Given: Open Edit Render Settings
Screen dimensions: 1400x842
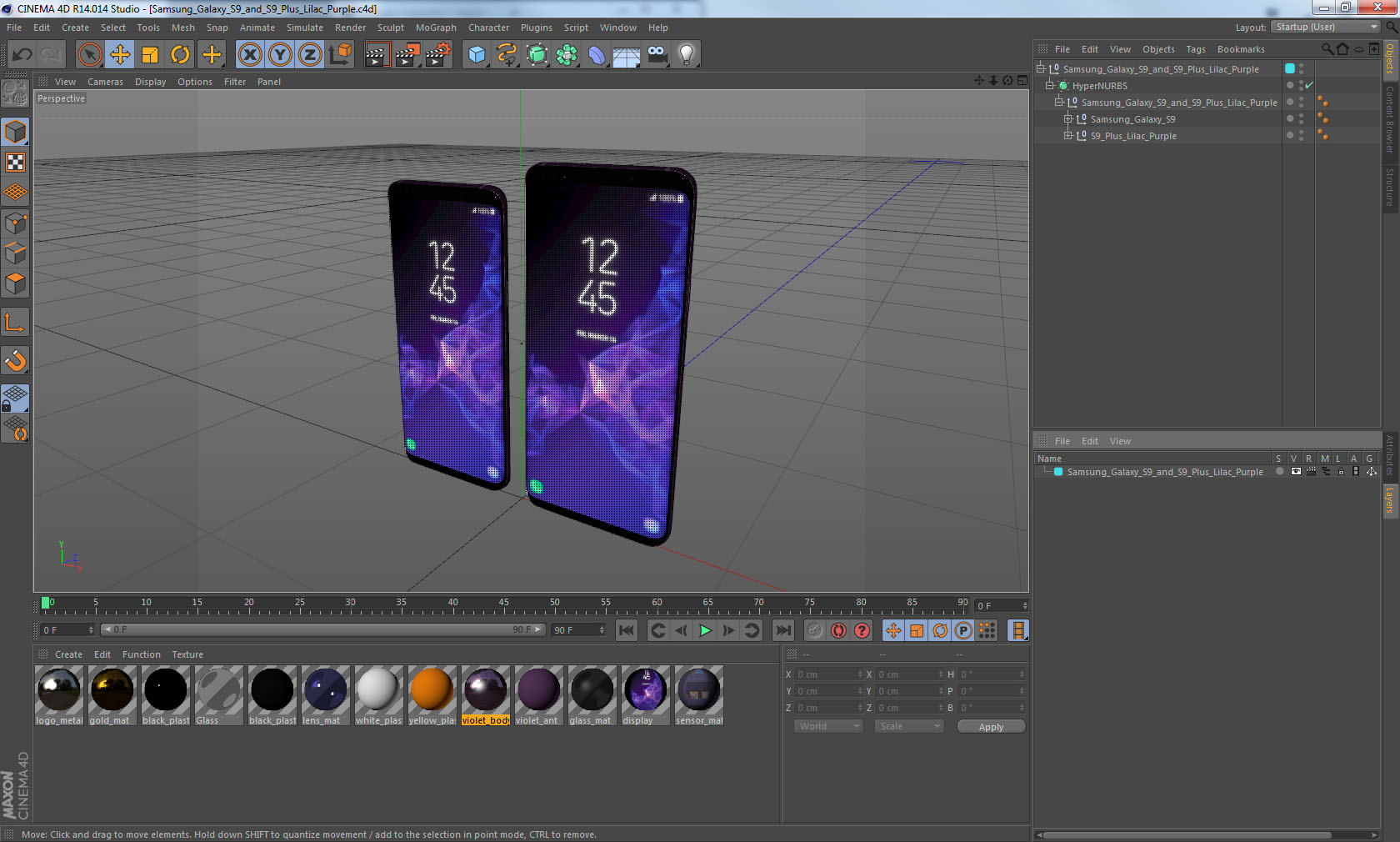Looking at the screenshot, I should click(438, 55).
